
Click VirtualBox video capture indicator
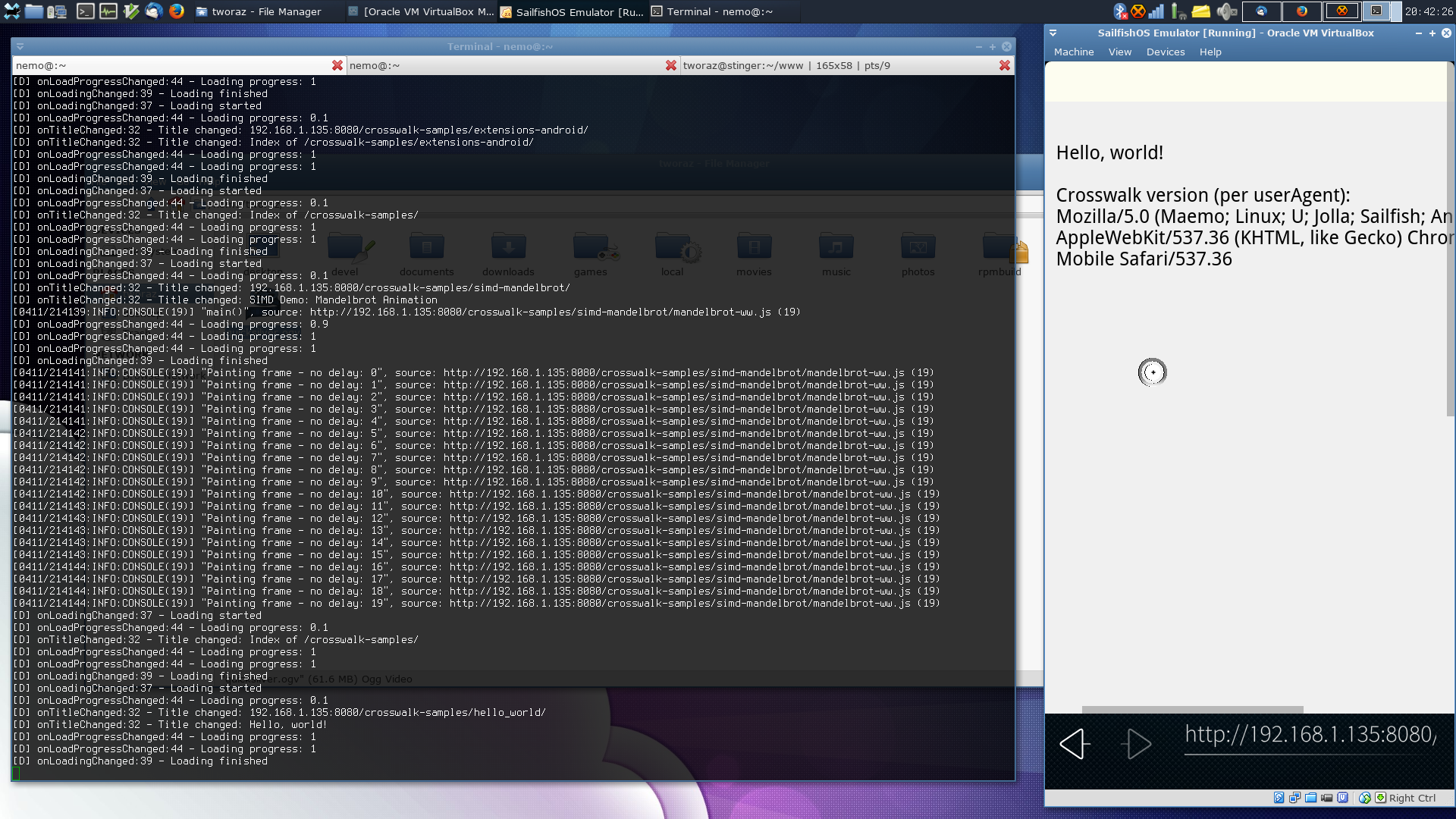pyautogui.click(x=1326, y=798)
